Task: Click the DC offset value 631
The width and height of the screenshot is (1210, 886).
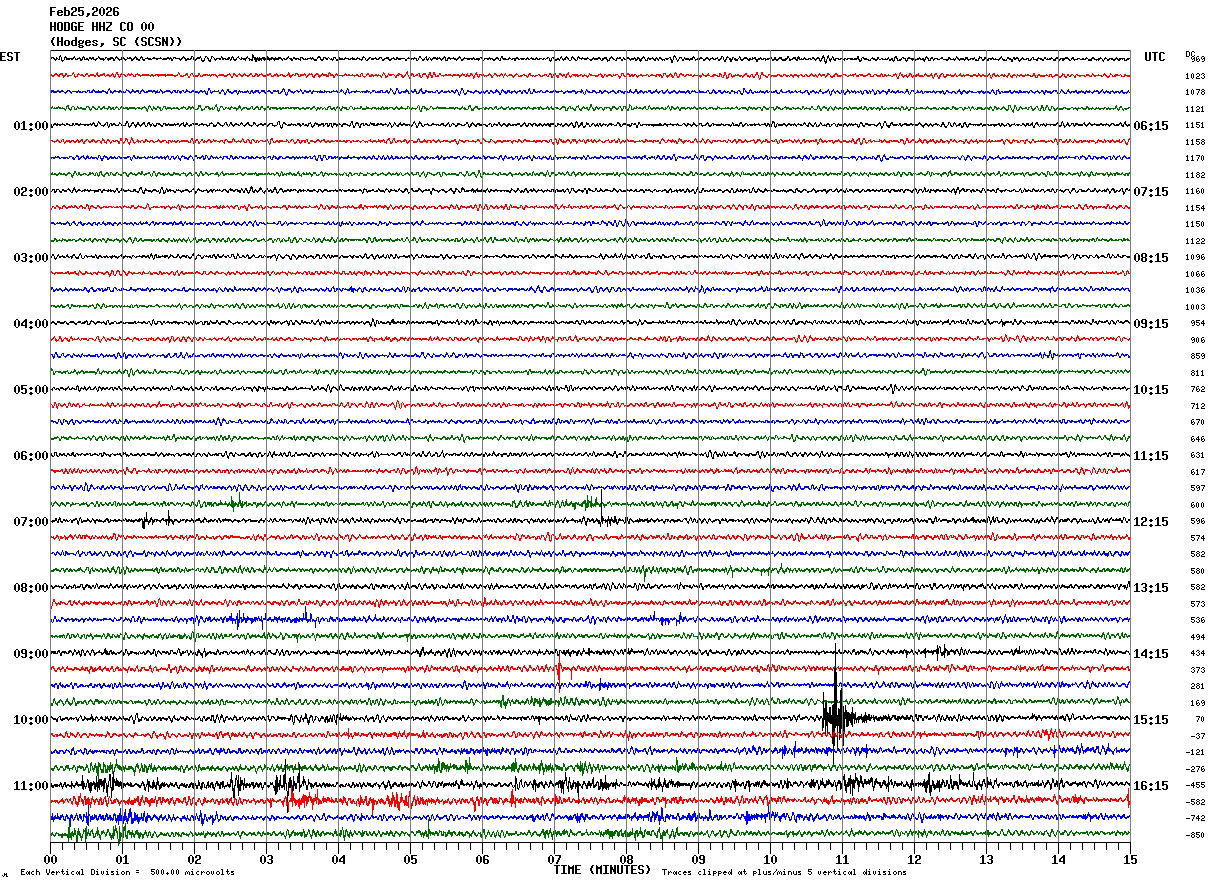Action: pos(1198,456)
